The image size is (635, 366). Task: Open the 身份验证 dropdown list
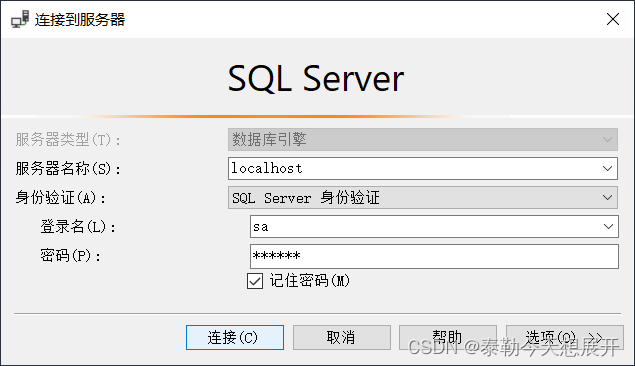[423, 198]
